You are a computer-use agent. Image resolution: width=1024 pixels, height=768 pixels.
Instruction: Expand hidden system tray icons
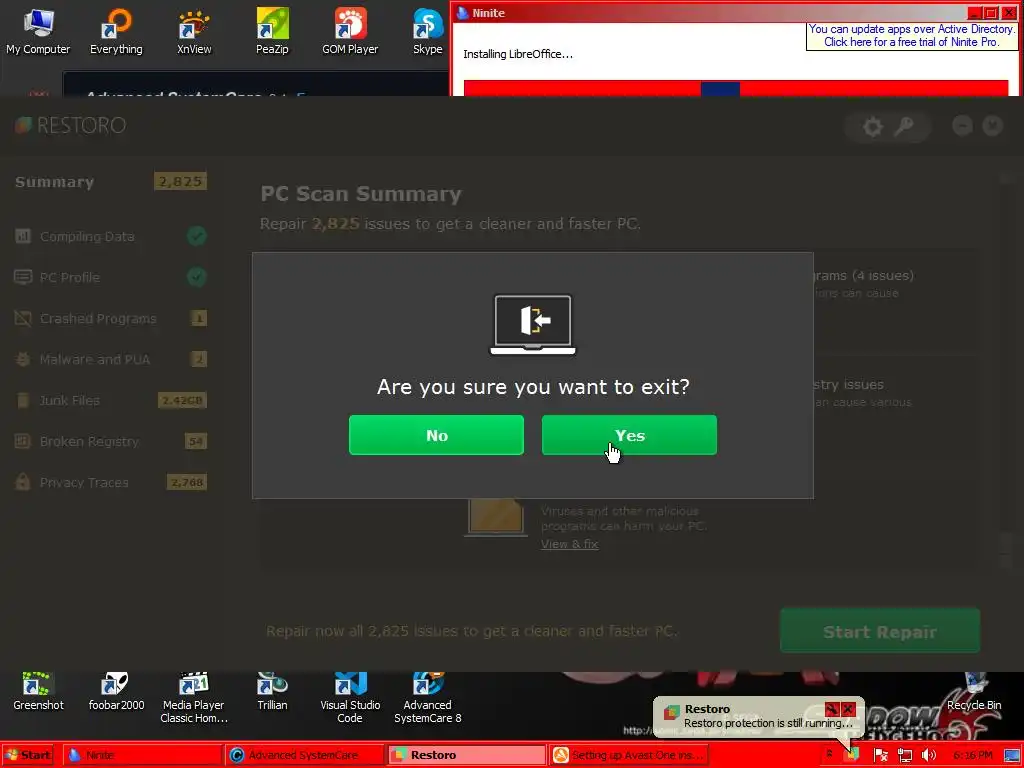[829, 754]
